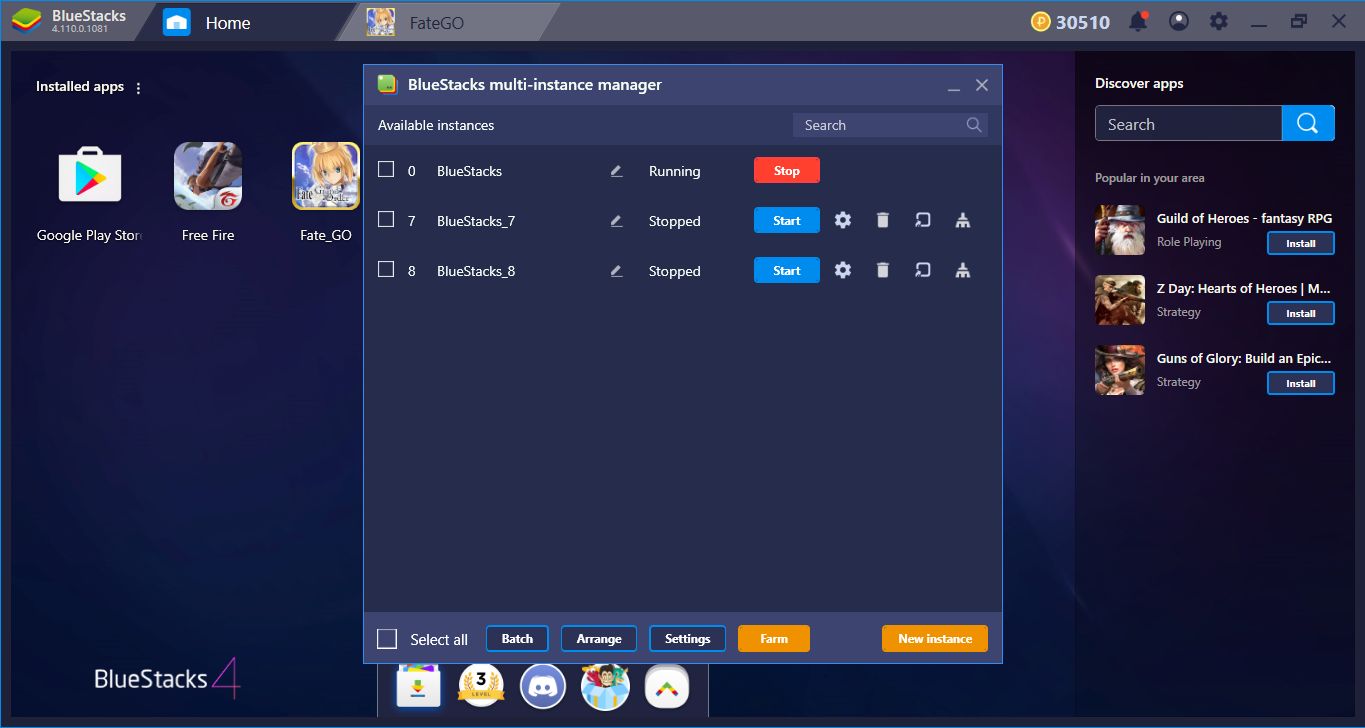Viewport: 1365px width, 728px height.
Task: Run disk cleanup for BlueStacks_8
Action: [x=962, y=270]
